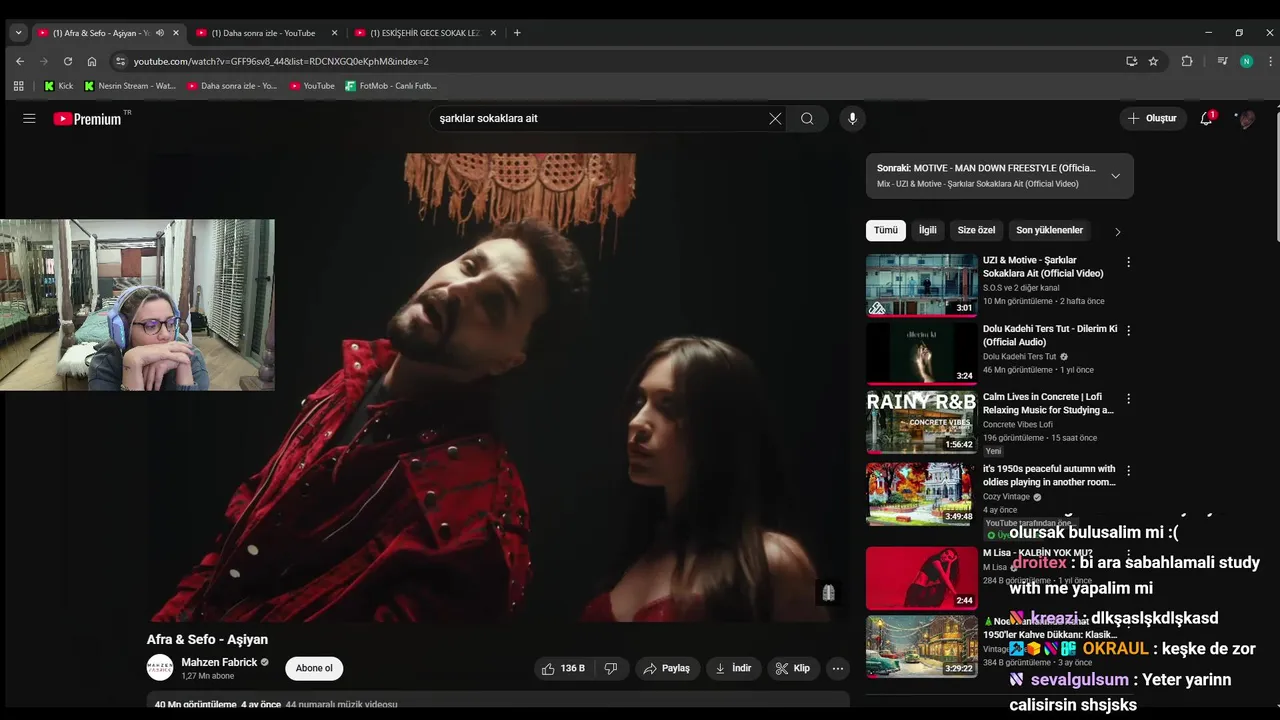Open the tab search dropdown arrow
Screen dimensions: 1280x720
pyautogui.click(x=18, y=33)
